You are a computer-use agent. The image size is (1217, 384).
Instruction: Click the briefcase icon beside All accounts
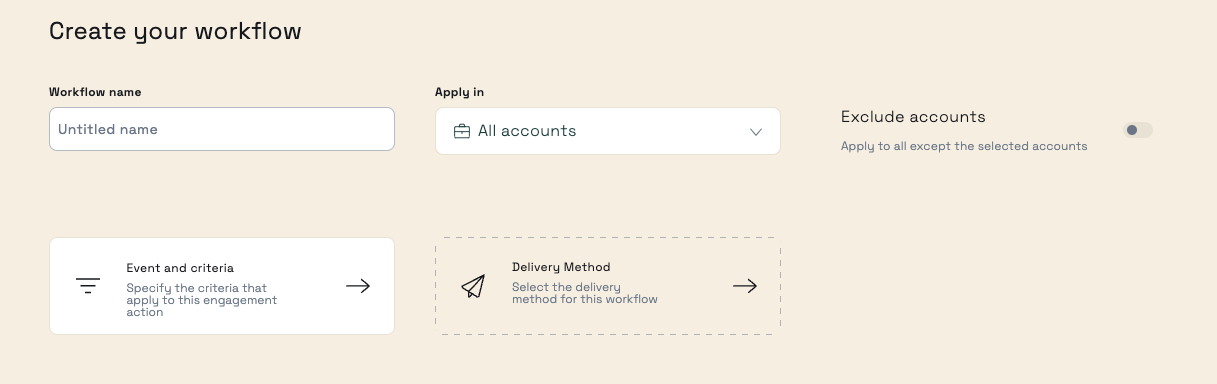click(462, 131)
